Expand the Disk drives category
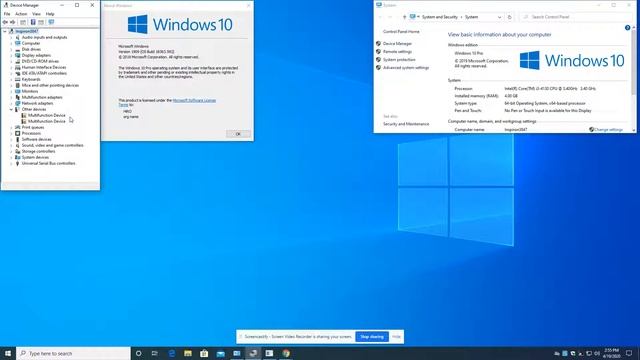 tap(11, 49)
